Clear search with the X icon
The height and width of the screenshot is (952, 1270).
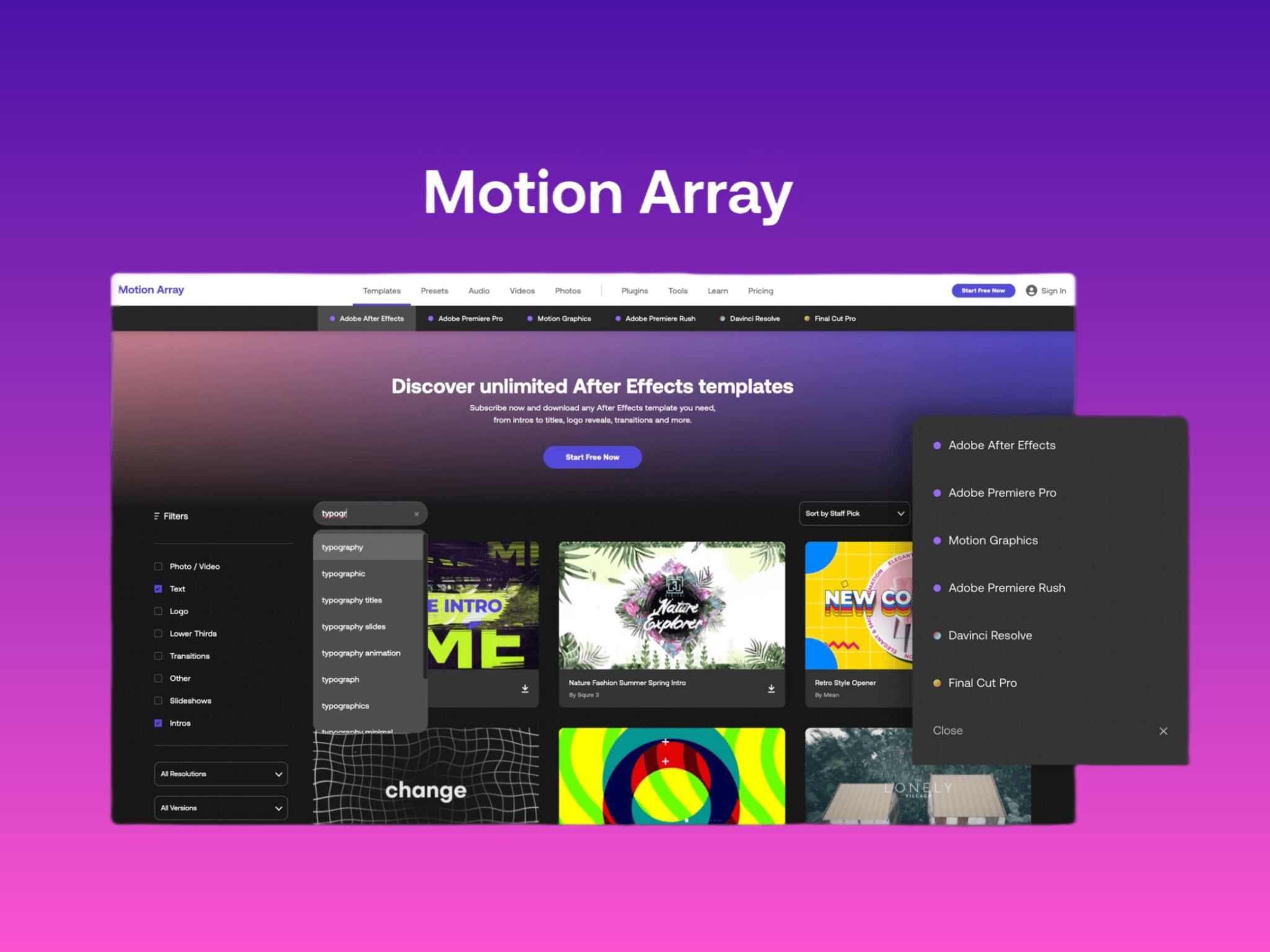click(x=417, y=514)
